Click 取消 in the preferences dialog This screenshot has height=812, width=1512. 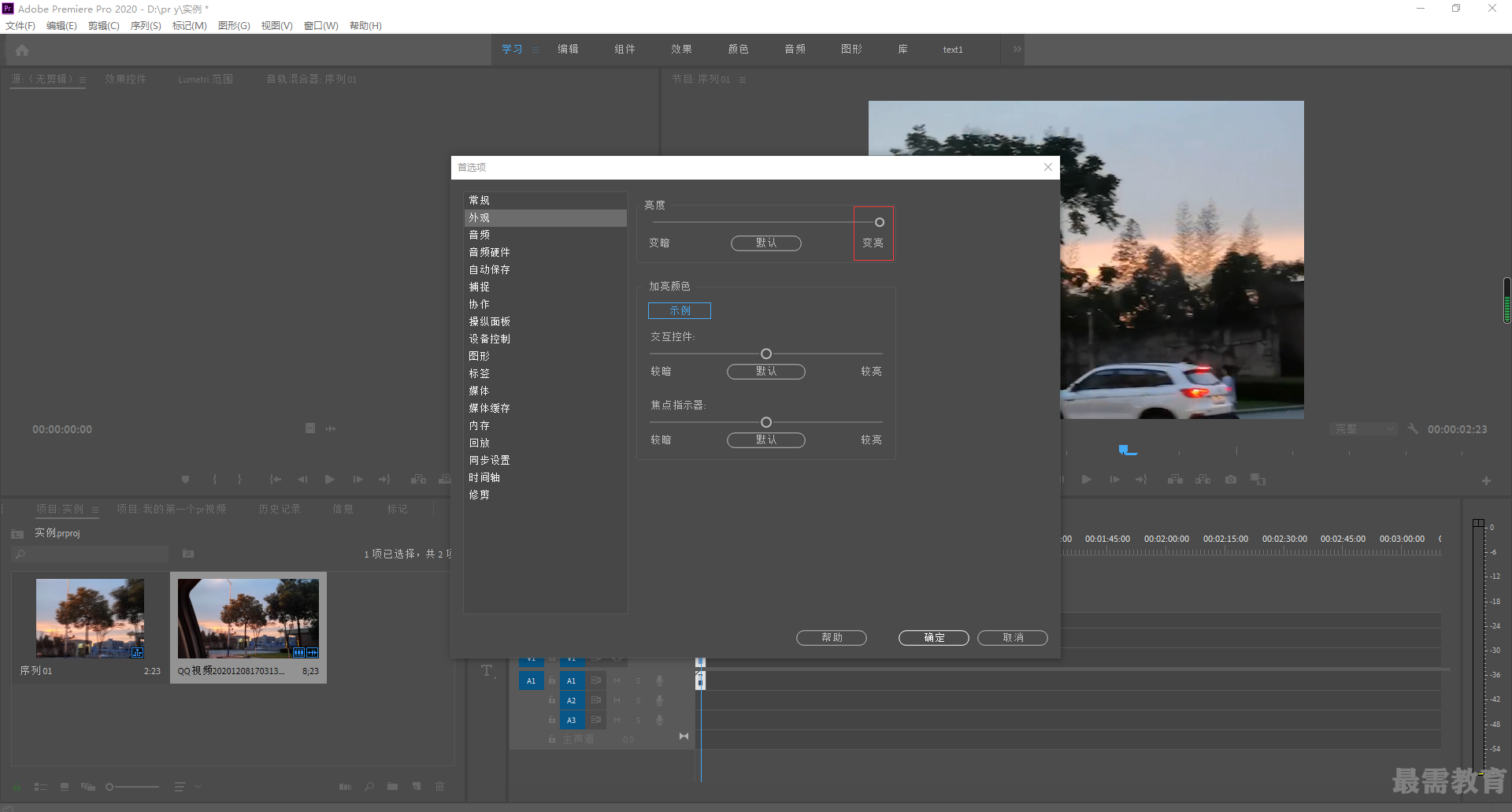(1013, 638)
